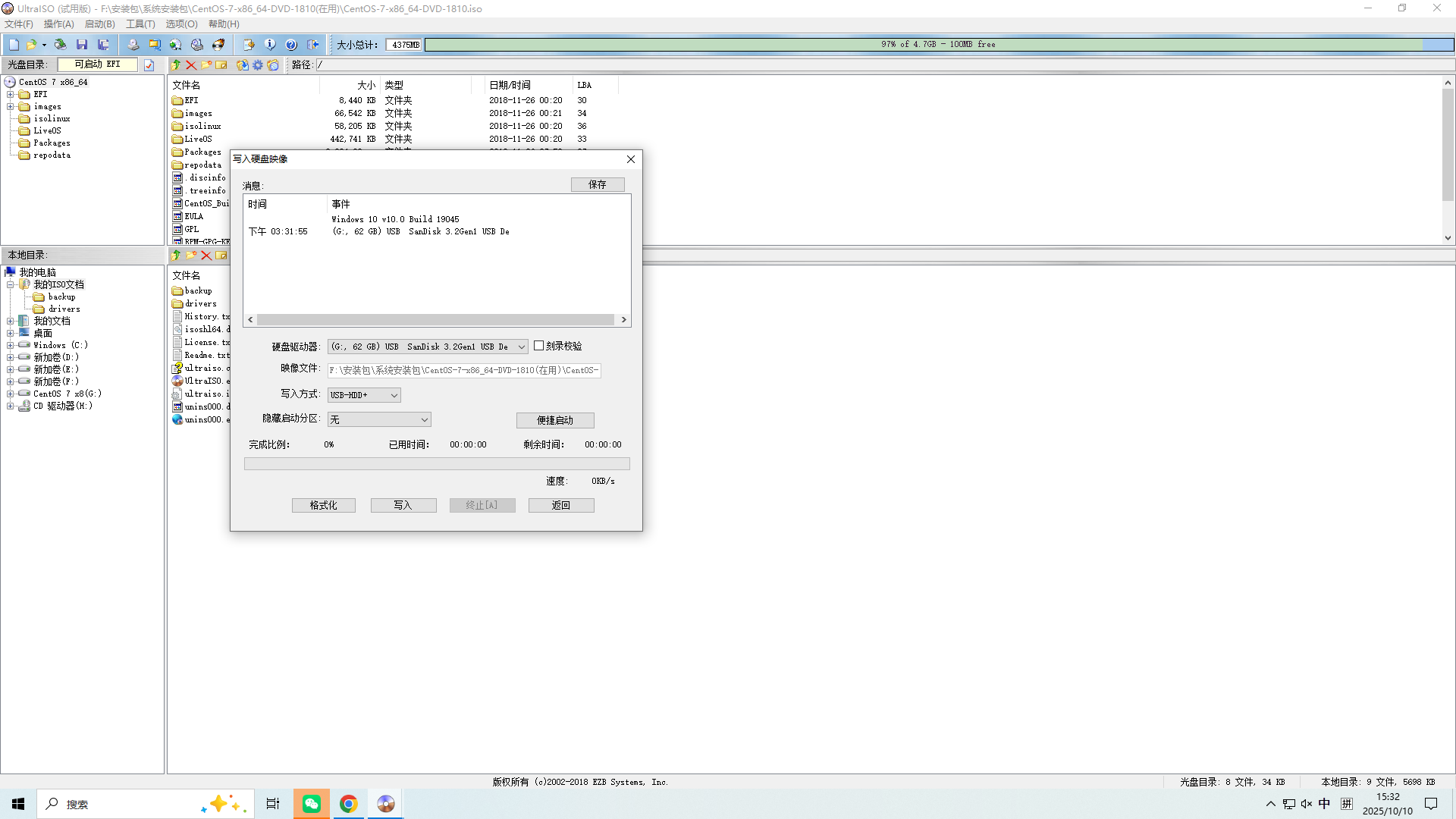Click the 映像文件 image file path field
This screenshot has width=1456, height=819.
pos(464,370)
